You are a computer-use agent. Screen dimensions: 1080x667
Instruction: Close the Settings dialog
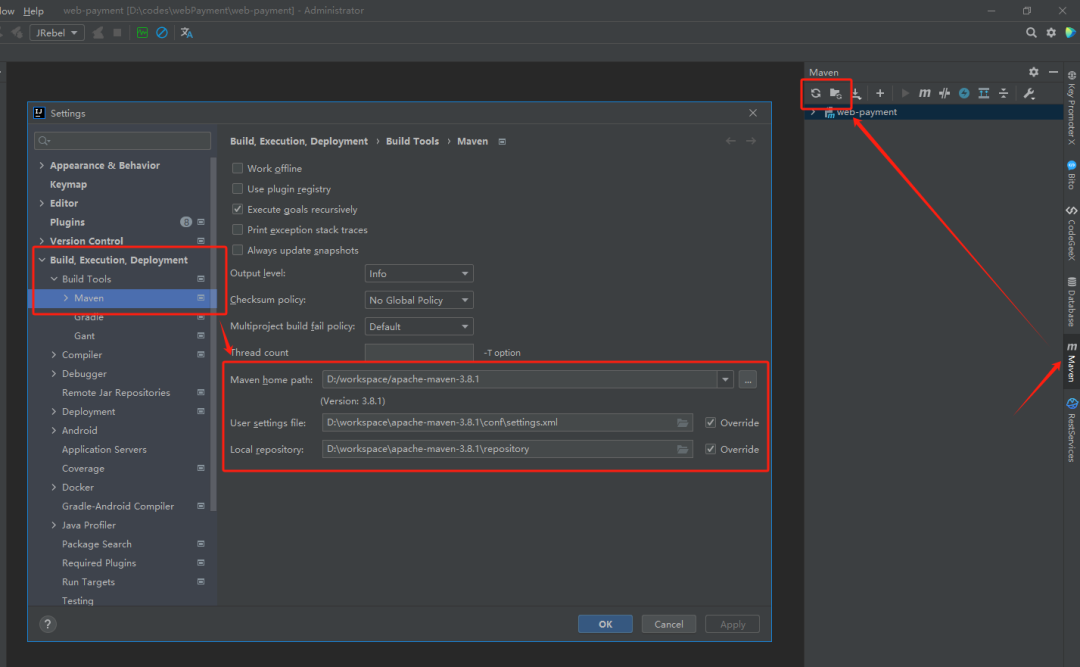pyautogui.click(x=753, y=113)
